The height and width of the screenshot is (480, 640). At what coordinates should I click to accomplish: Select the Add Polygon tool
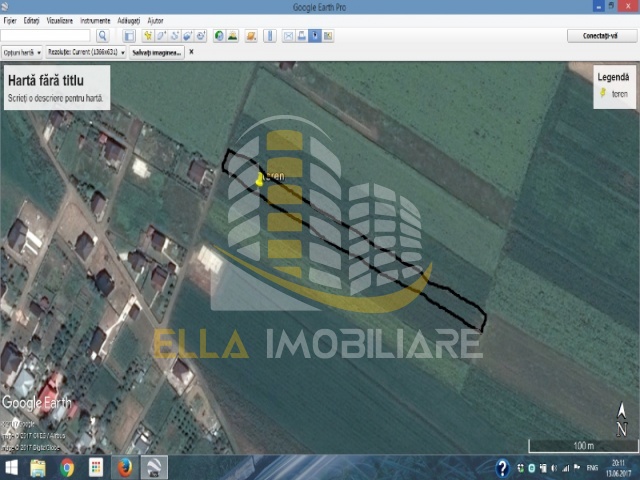[x=161, y=36]
